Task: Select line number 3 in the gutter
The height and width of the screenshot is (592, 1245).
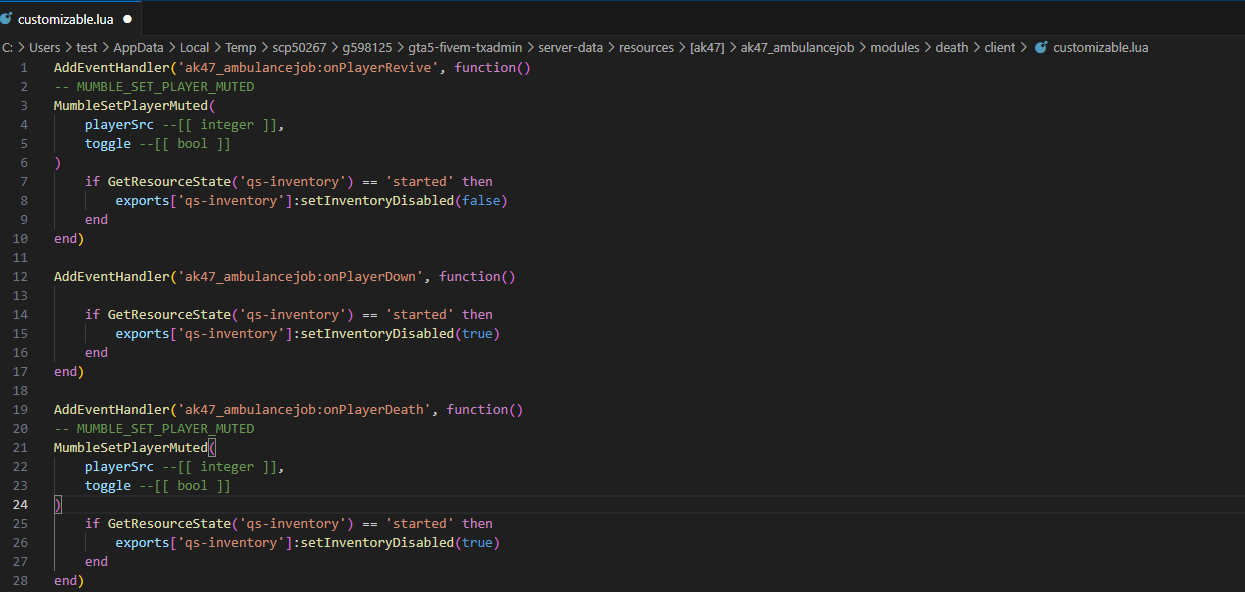Action: tap(24, 106)
